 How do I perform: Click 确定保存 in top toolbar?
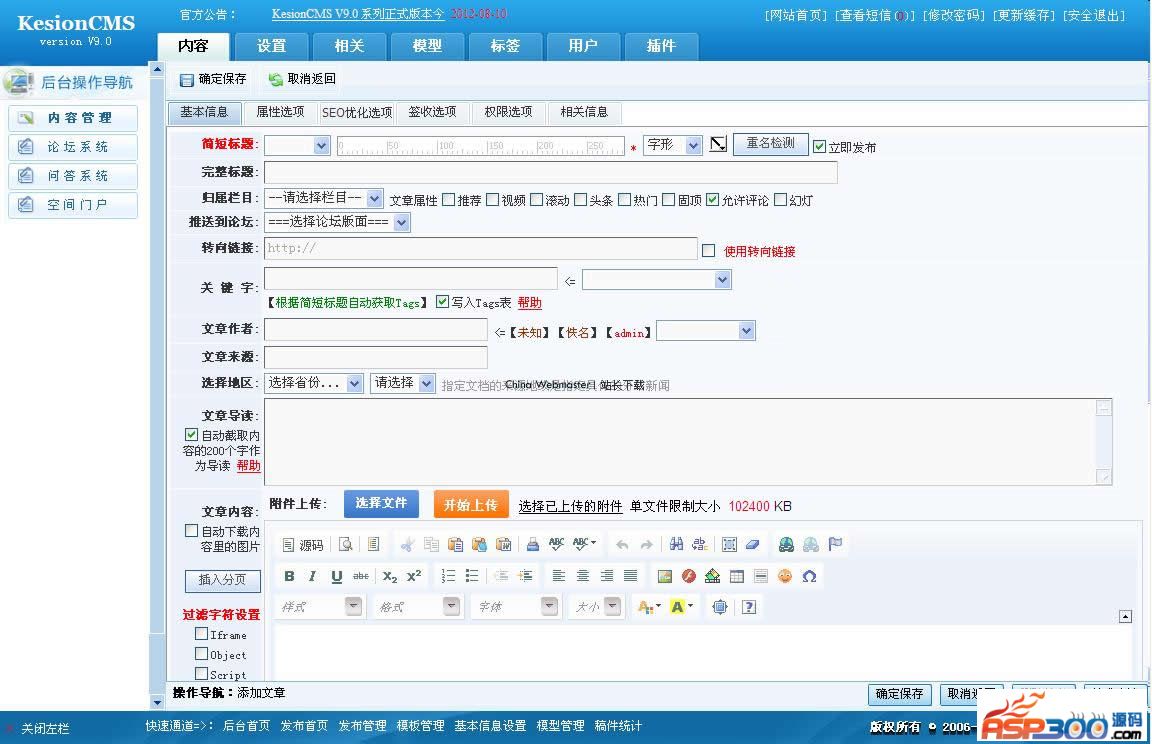coord(214,79)
